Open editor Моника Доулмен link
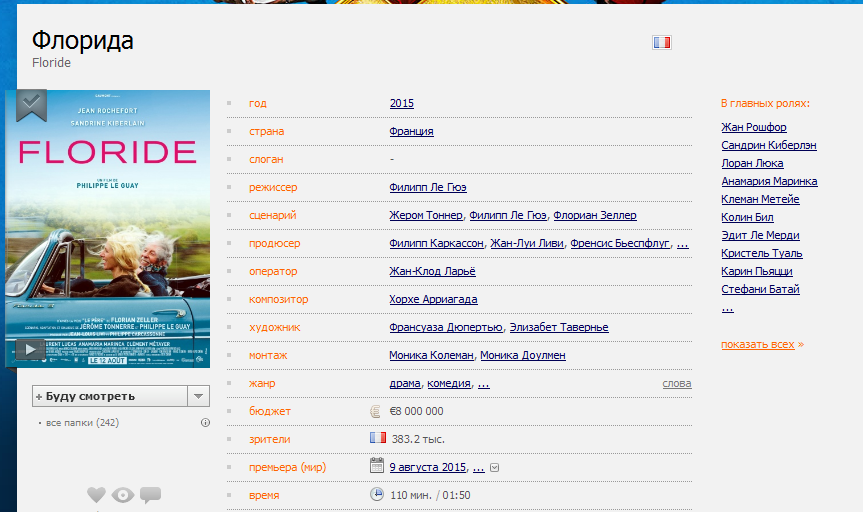Image resolution: width=863 pixels, height=512 pixels. (523, 356)
